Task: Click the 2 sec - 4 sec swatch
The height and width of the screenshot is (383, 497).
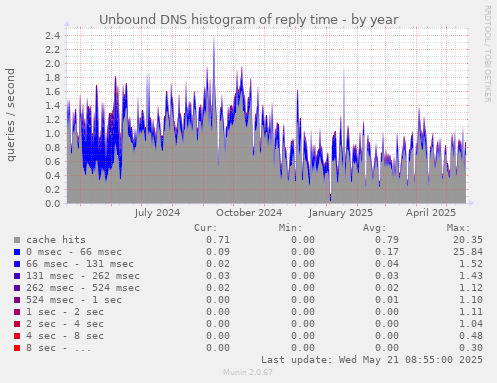Action: coord(17,324)
